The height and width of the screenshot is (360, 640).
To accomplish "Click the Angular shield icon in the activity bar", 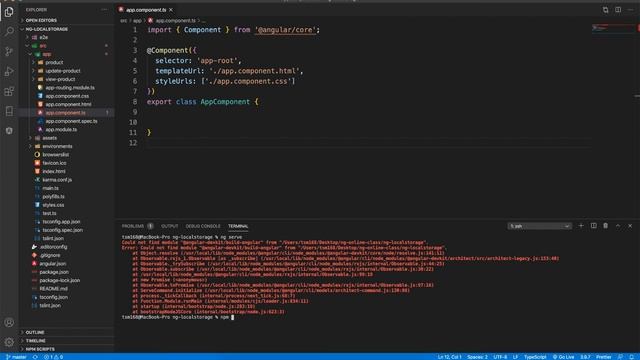I will [x=9, y=131].
